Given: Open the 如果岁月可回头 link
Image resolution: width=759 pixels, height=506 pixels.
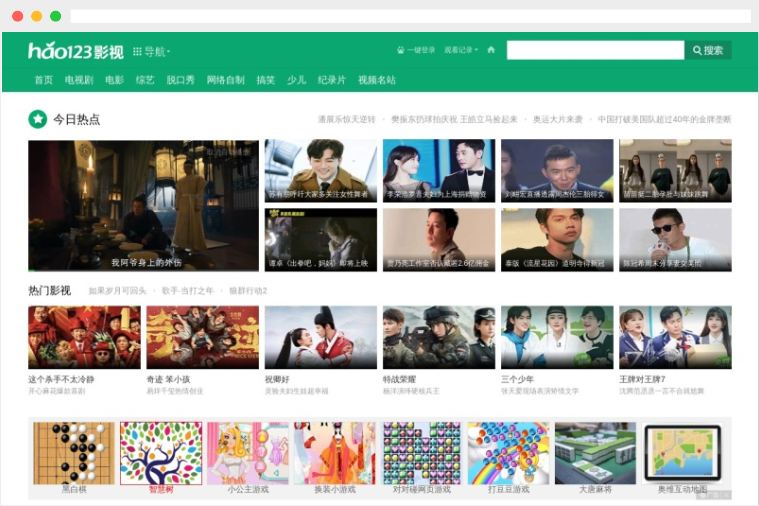Looking at the screenshot, I should tap(117, 291).
